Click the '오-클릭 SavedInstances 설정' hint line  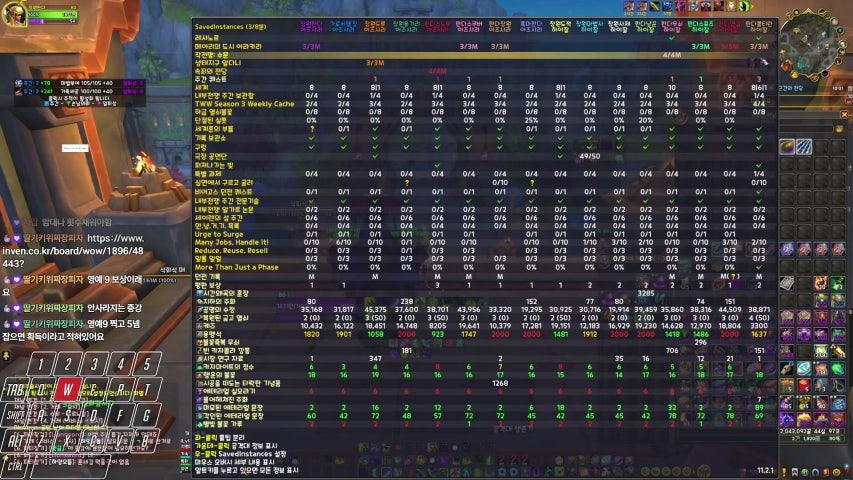coord(240,454)
